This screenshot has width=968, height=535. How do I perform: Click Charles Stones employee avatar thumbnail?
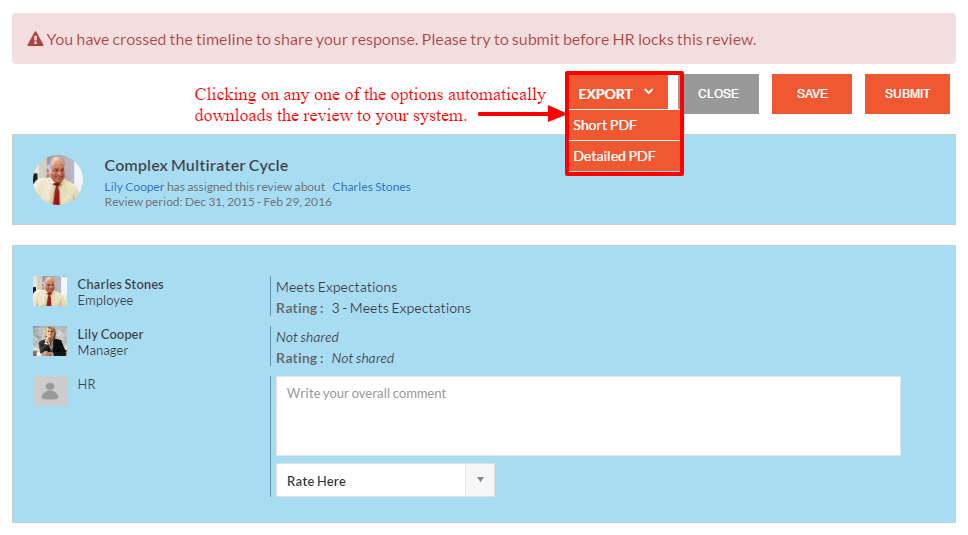pyautogui.click(x=50, y=291)
